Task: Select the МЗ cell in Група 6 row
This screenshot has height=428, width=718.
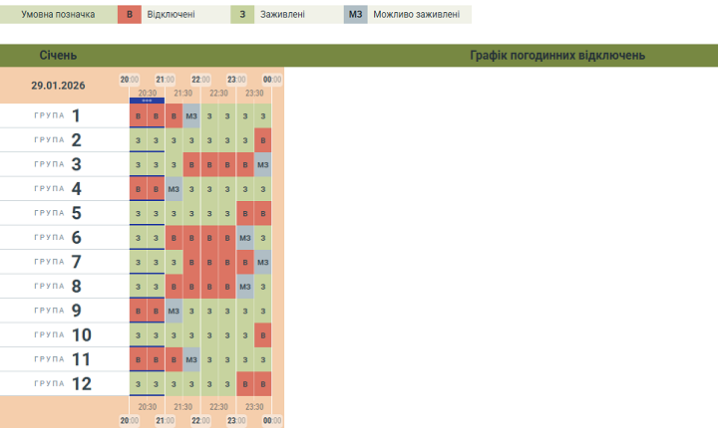Action: click(245, 238)
